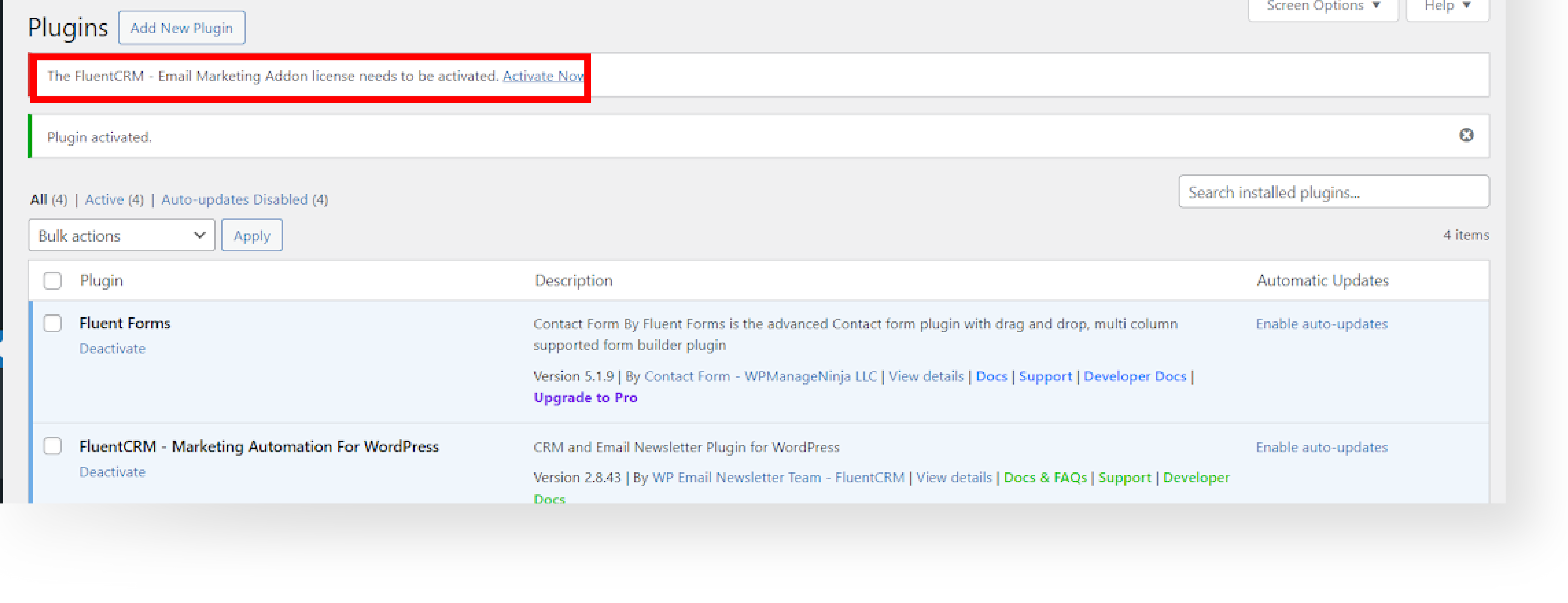Open FluentCRM Support link
Image resolution: width=1568 pixels, height=603 pixels.
click(x=1124, y=478)
